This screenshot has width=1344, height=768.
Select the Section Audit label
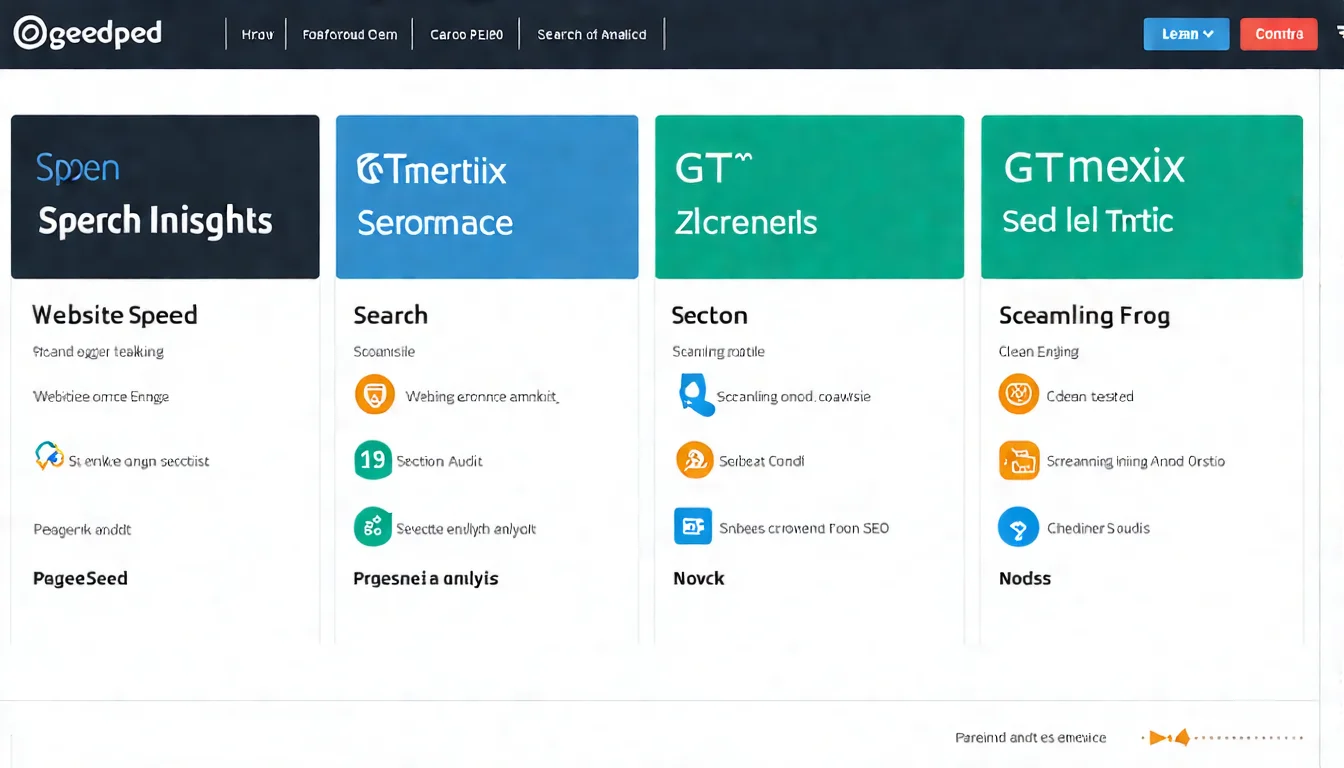coord(439,461)
